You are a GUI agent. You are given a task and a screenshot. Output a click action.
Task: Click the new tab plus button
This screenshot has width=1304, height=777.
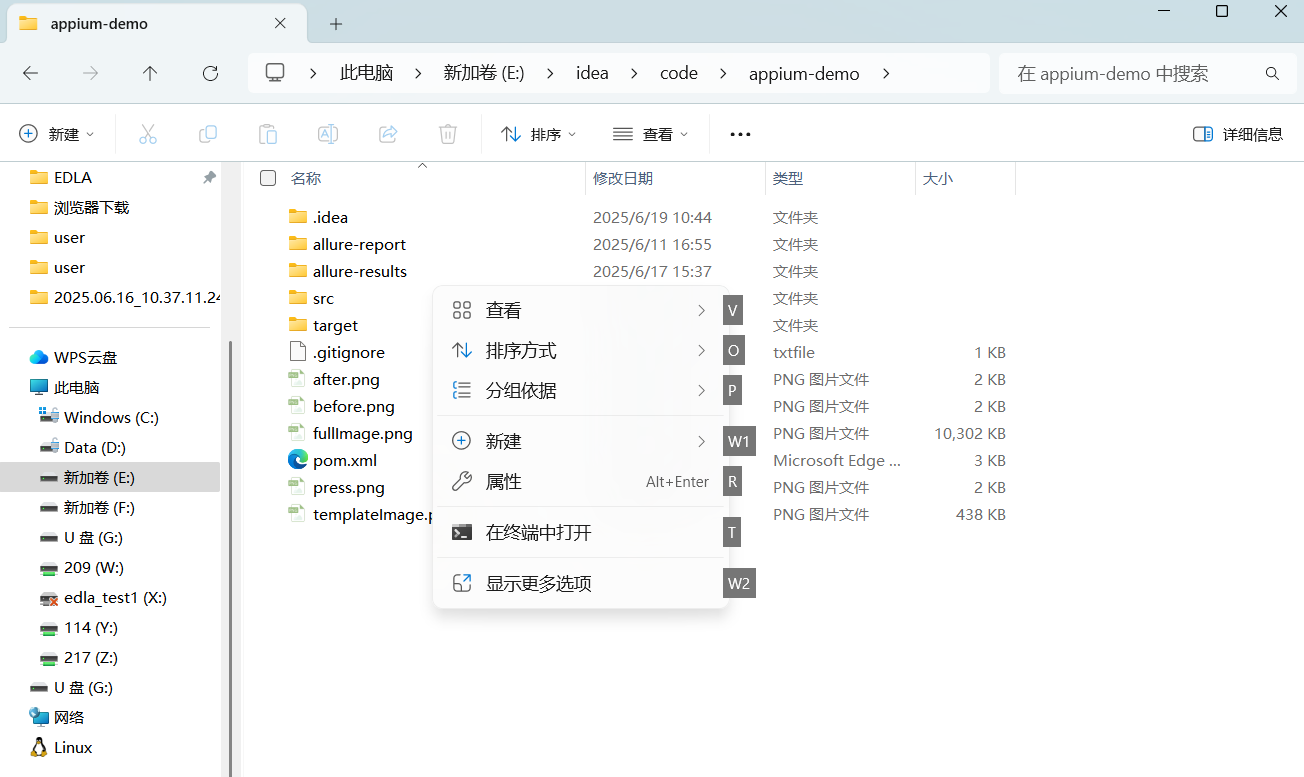pyautogui.click(x=335, y=23)
